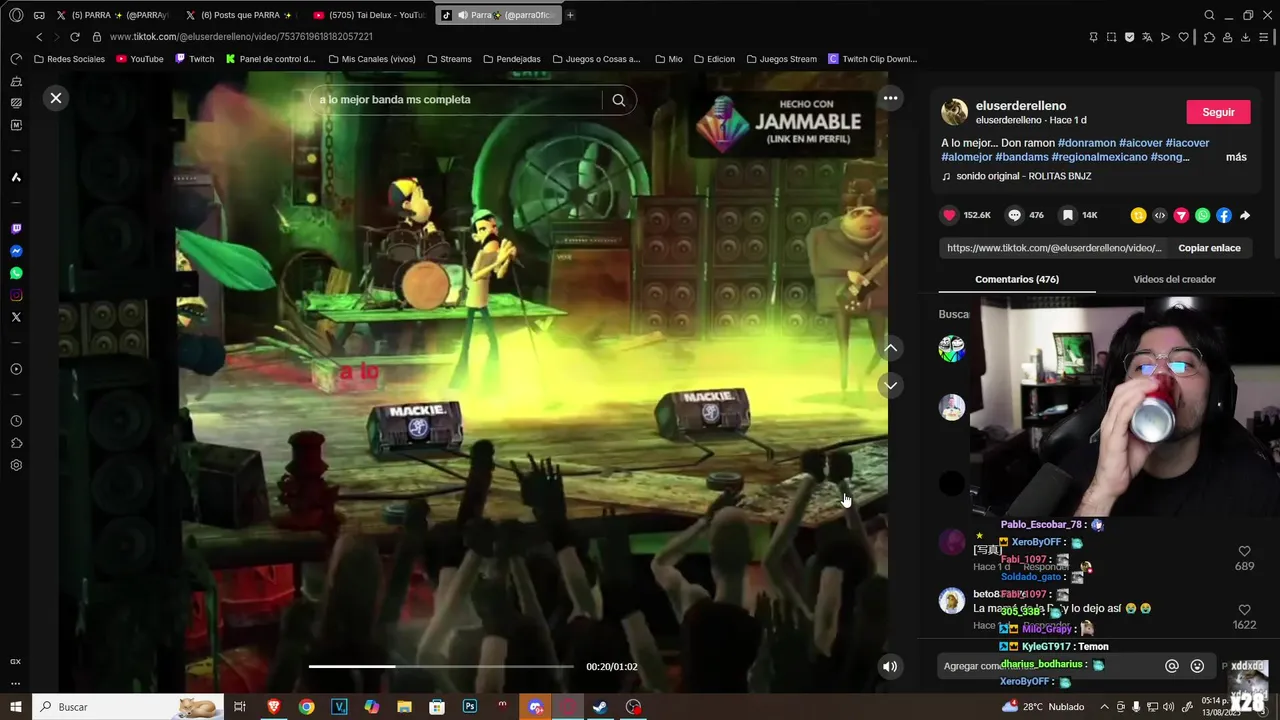Click the red send-to-friends icon
The image size is (1280, 720).
(1181, 215)
